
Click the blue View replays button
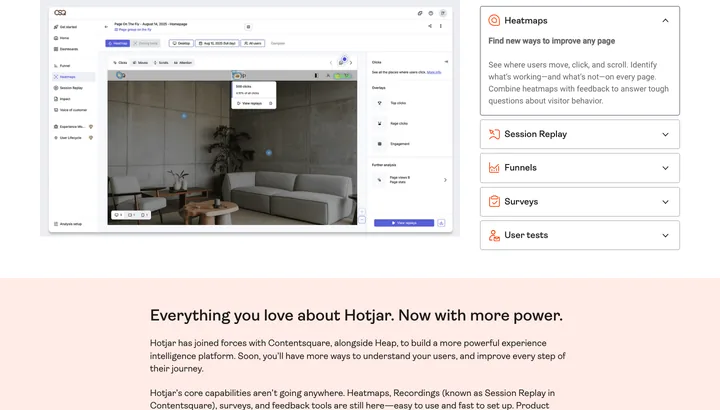coord(404,223)
